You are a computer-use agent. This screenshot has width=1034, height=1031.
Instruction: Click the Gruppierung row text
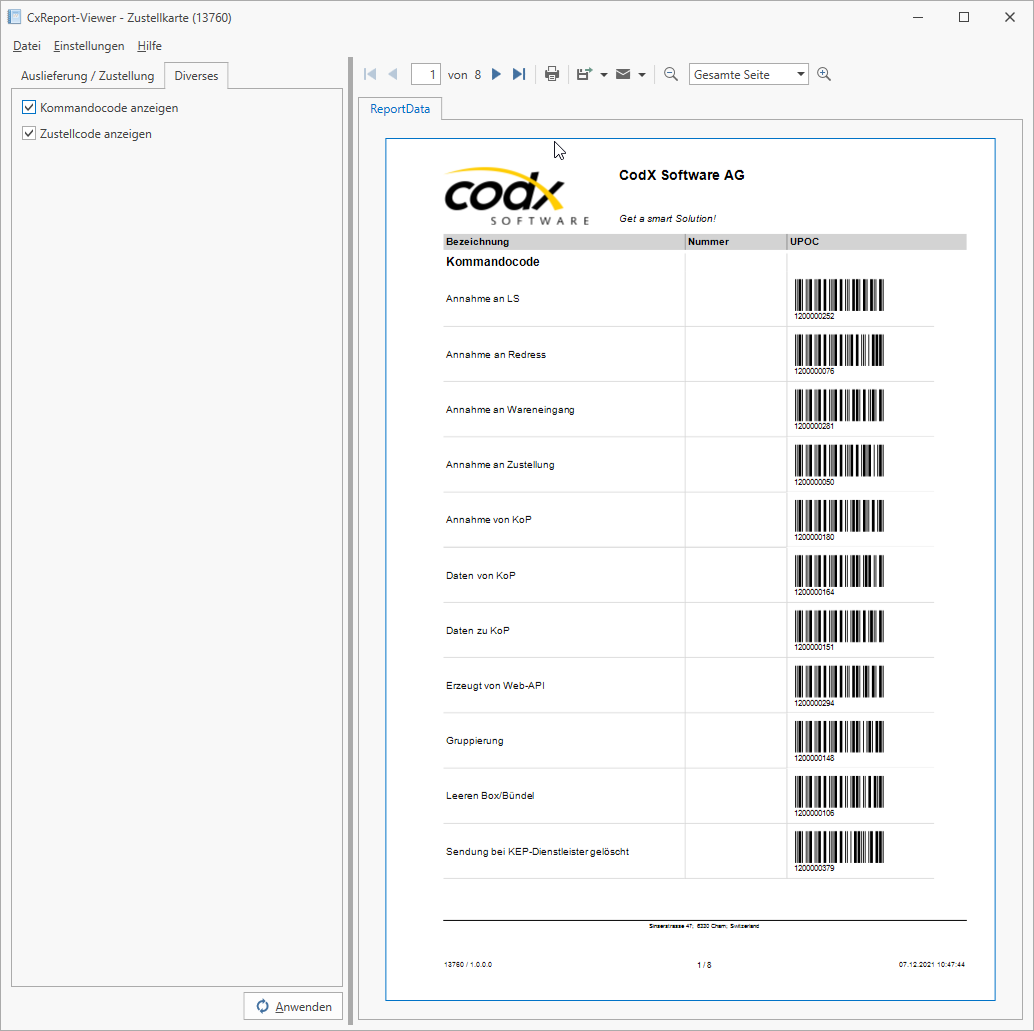[x=475, y=741]
